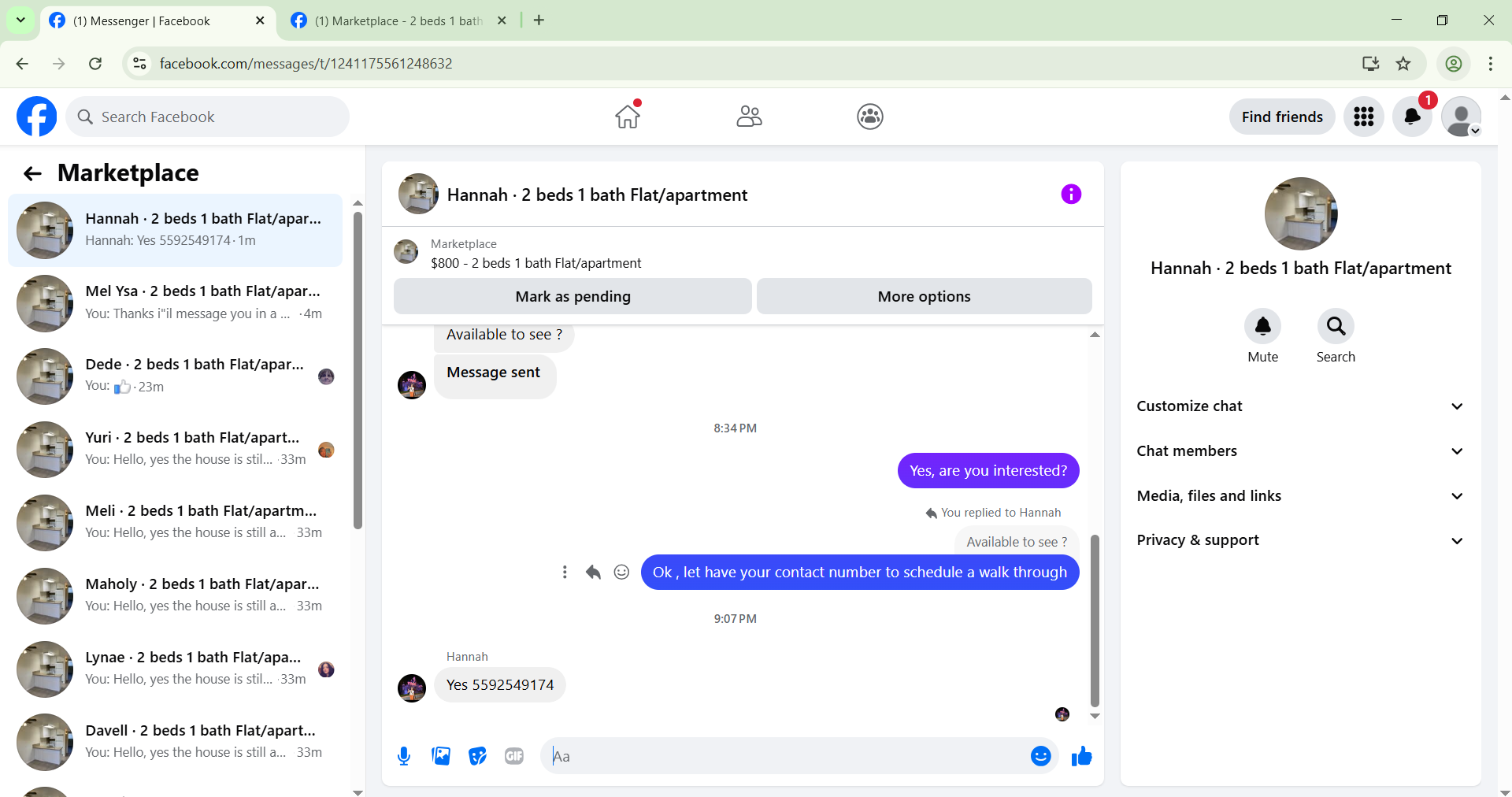
Task: Click the "Yes 5592549174" message bubble
Action: (x=500, y=685)
